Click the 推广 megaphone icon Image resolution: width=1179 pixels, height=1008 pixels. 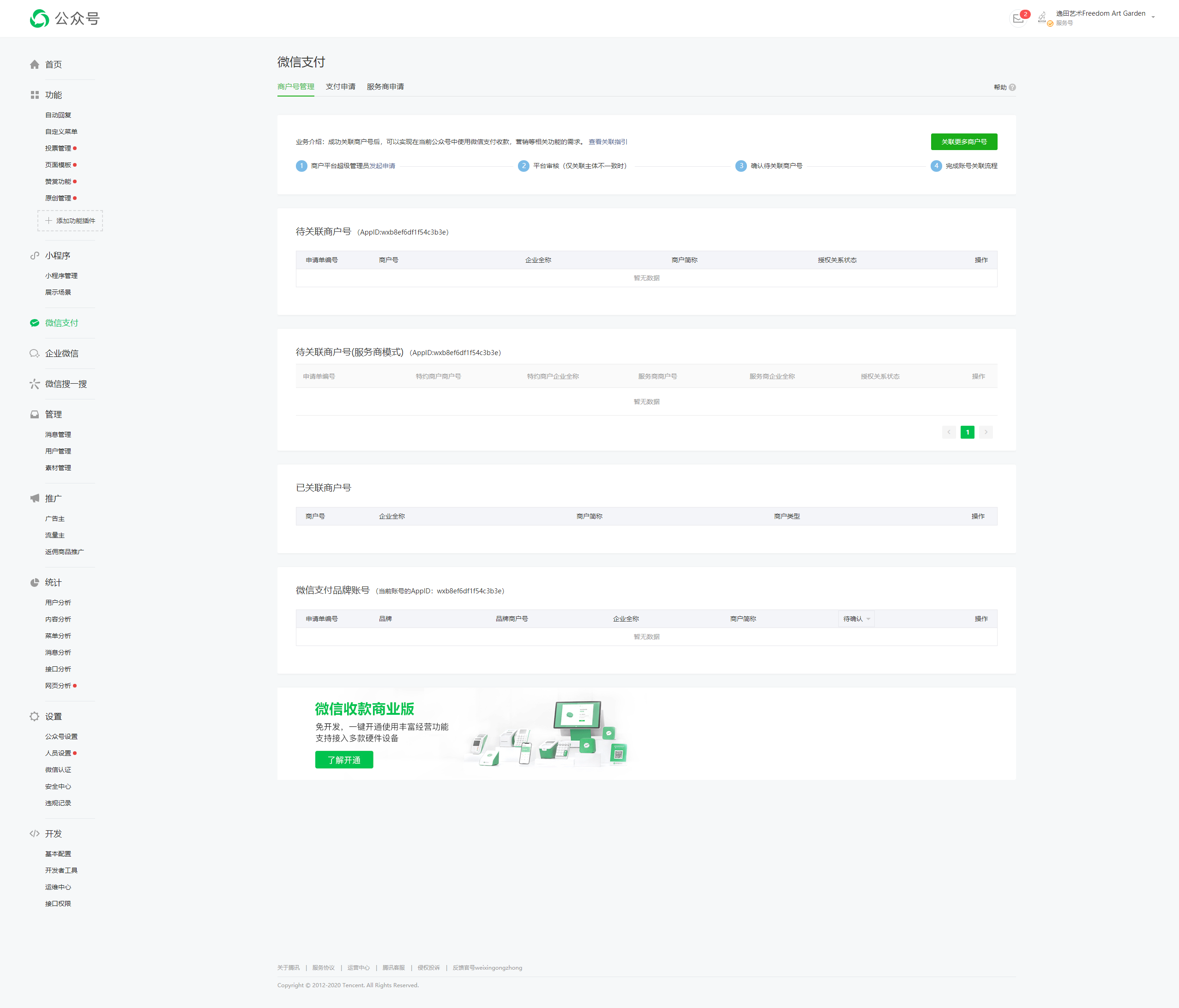(35, 499)
